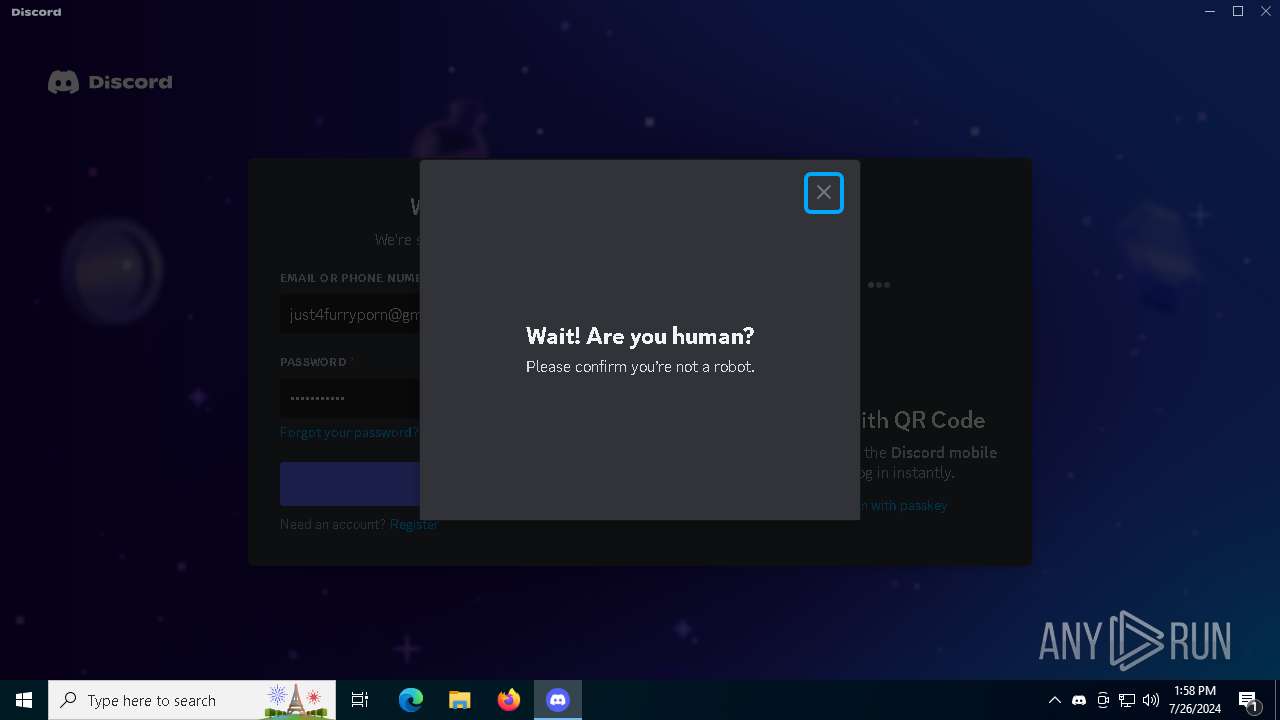Open the taskbar clock and date

point(1195,700)
